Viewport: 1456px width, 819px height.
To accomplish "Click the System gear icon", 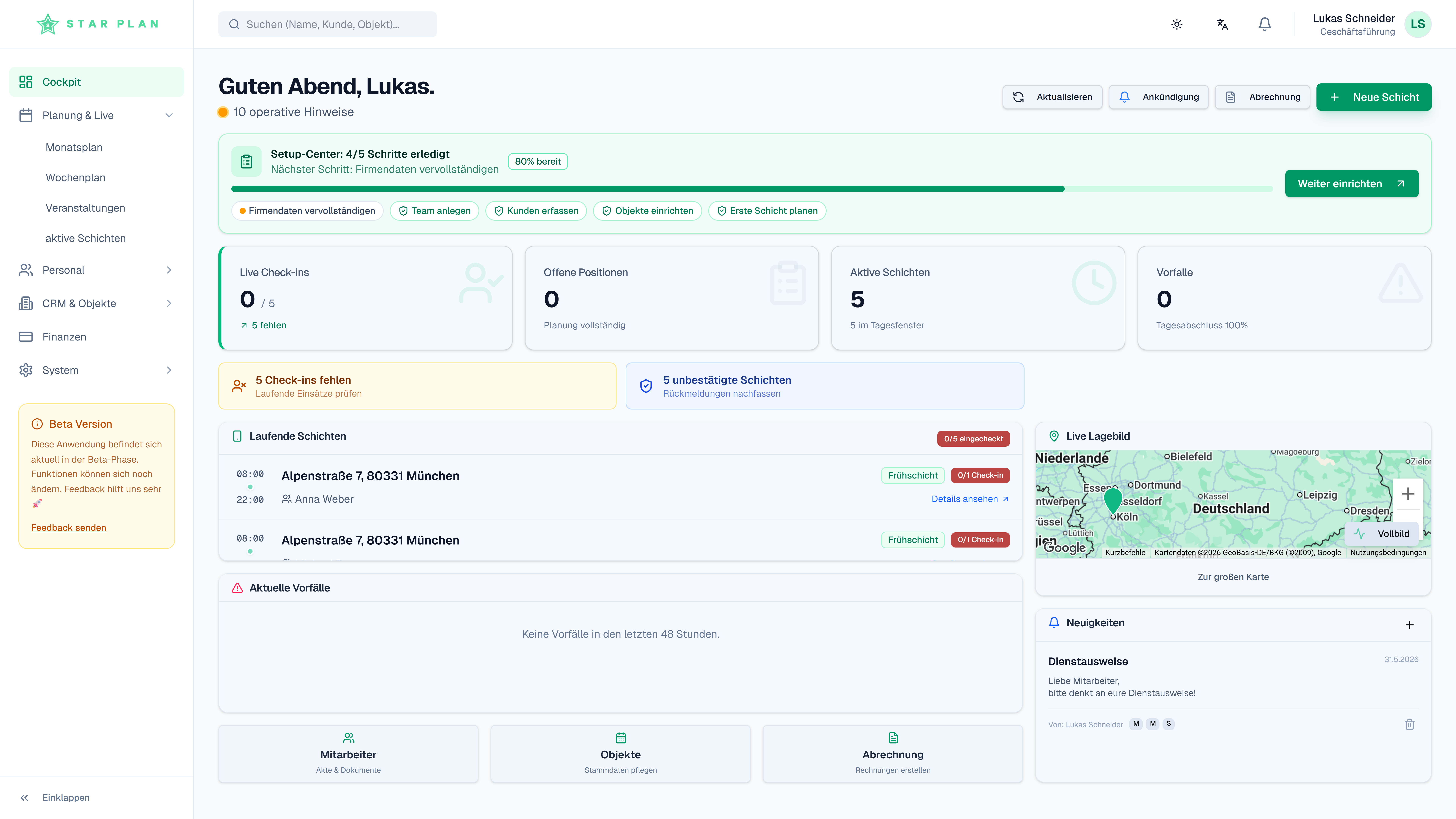I will (x=26, y=370).
